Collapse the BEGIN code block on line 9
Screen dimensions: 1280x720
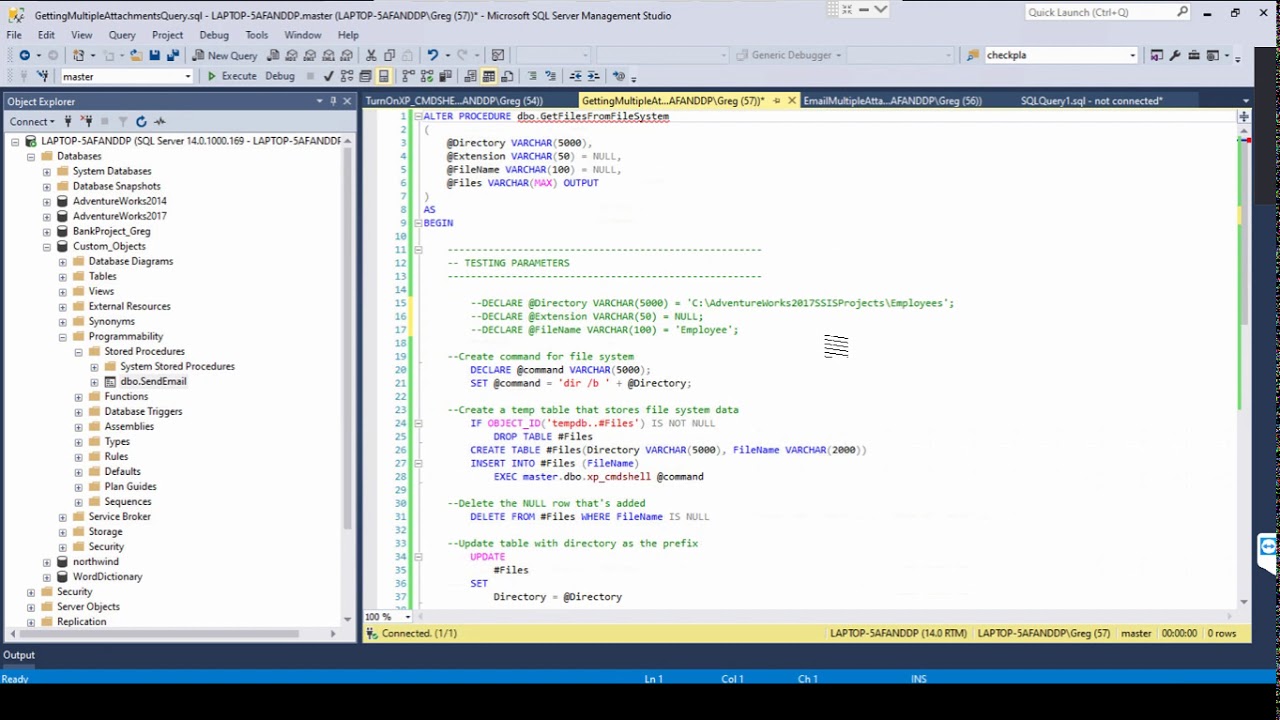click(418, 223)
